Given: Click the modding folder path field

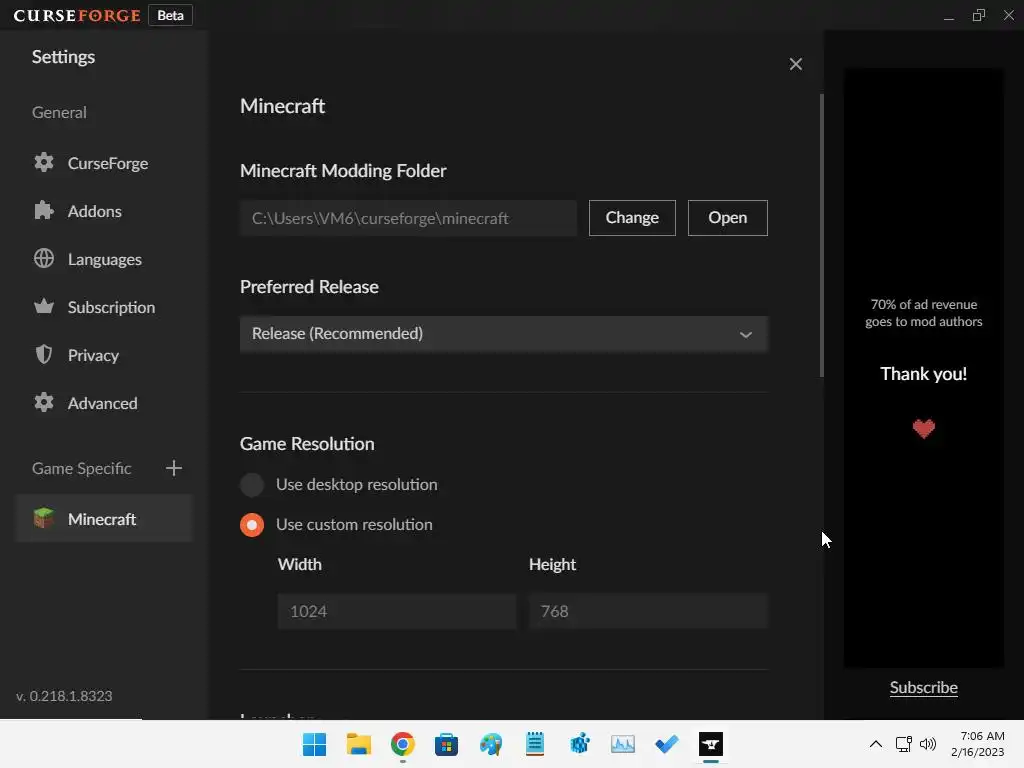Looking at the screenshot, I should pyautogui.click(x=408, y=218).
